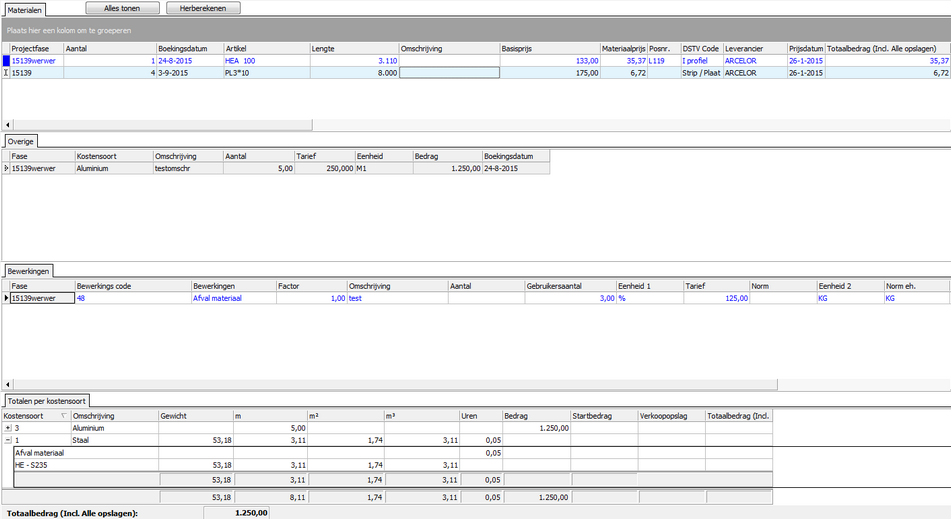Click the Basisprijs column header

550,49
